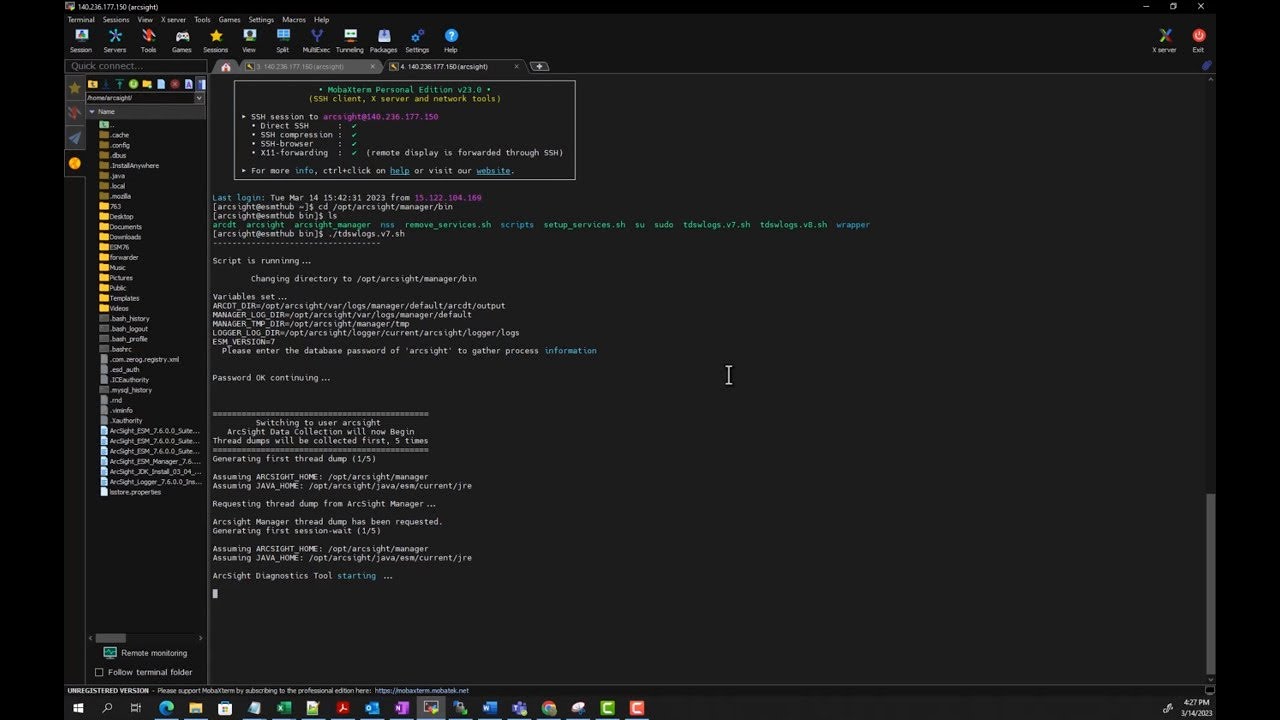
Task: Click the paperclip icon at top right
Action: click(x=1206, y=66)
